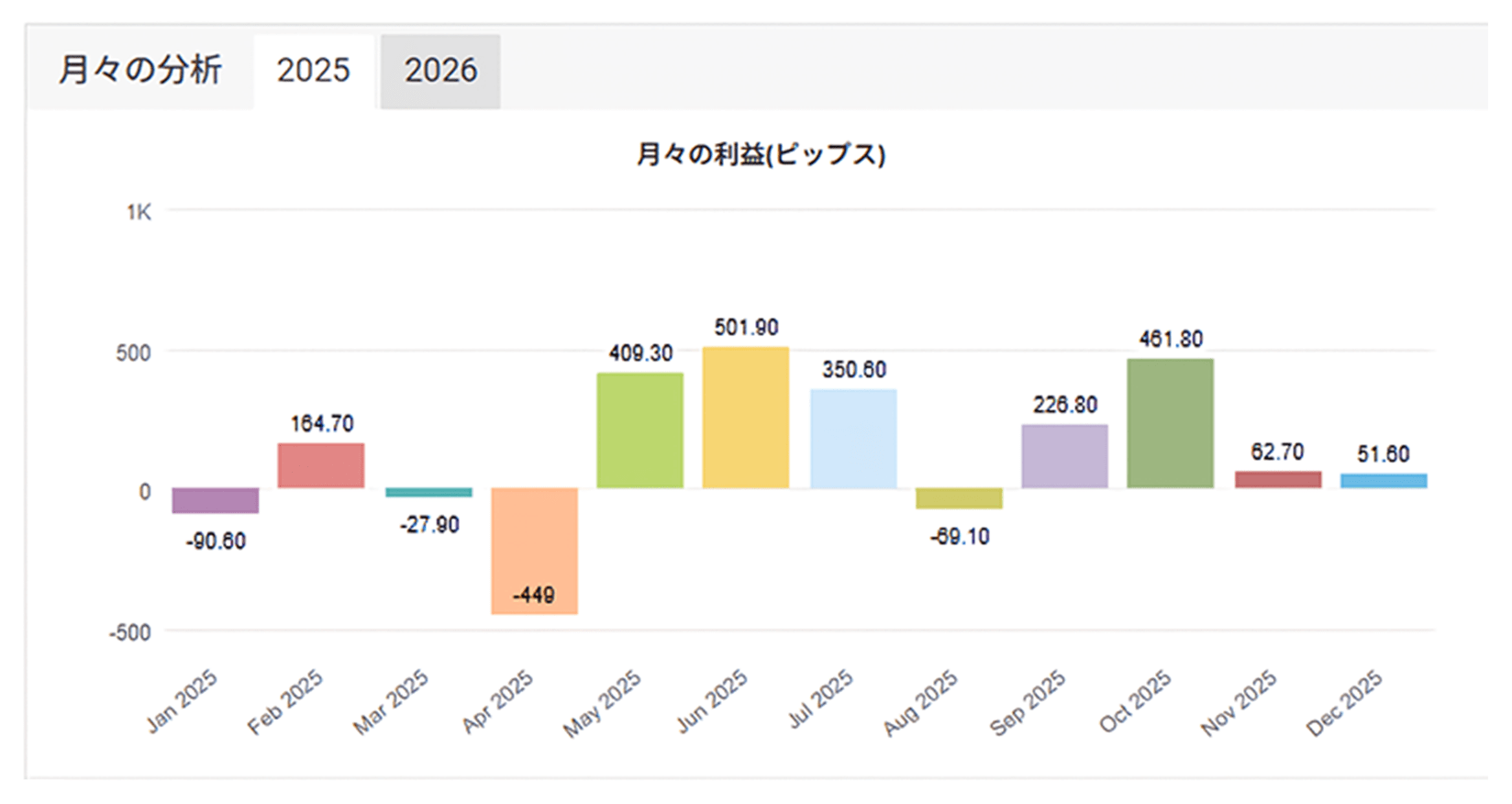1512x804 pixels.
Task: Select the Sep 2025 bar showing 226.80
Action: 1064,455
